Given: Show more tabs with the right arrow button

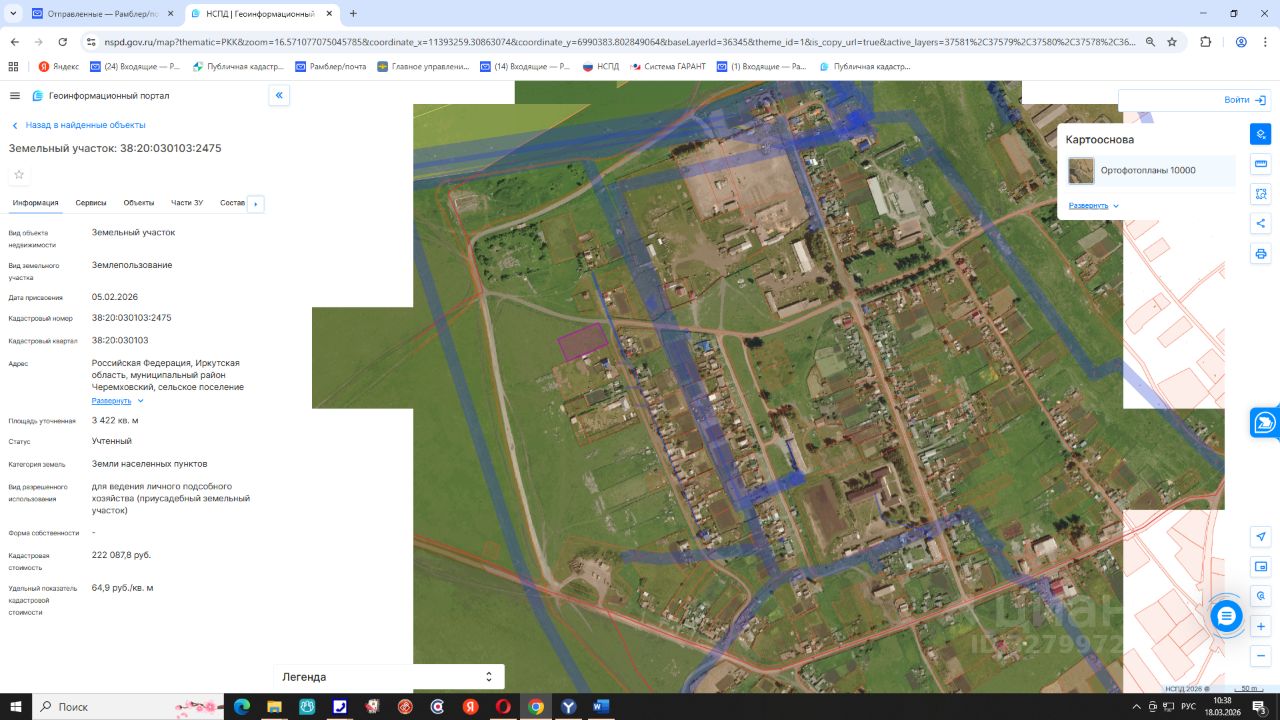Looking at the screenshot, I should (255, 204).
